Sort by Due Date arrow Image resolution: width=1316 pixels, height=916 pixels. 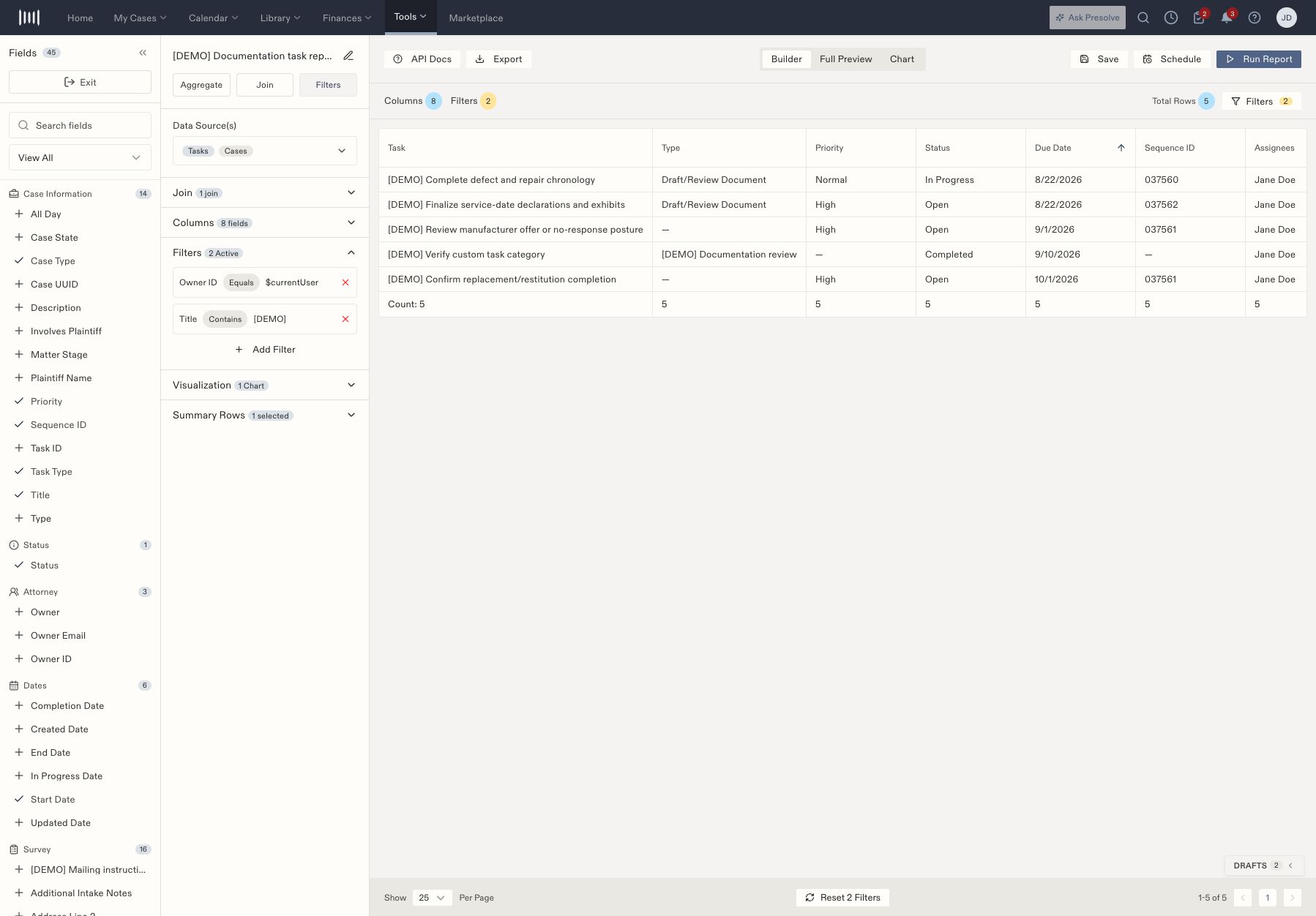pos(1121,148)
